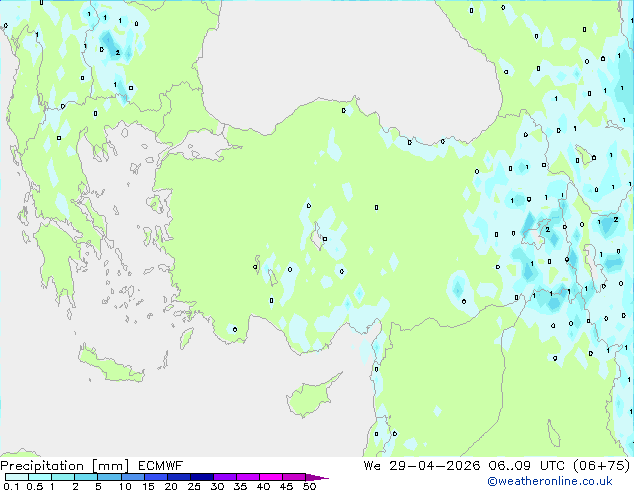Viewport: 634px width, 490px height.
Task: Select the 35–40 mm violet legend swatch
Action: (247, 477)
